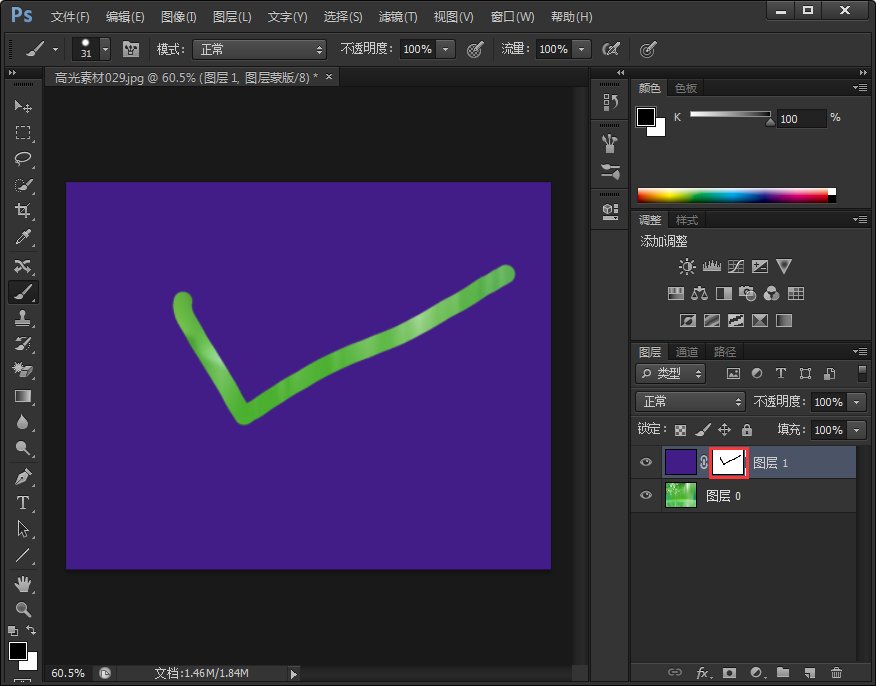Select the Crop tool

pos(23,210)
